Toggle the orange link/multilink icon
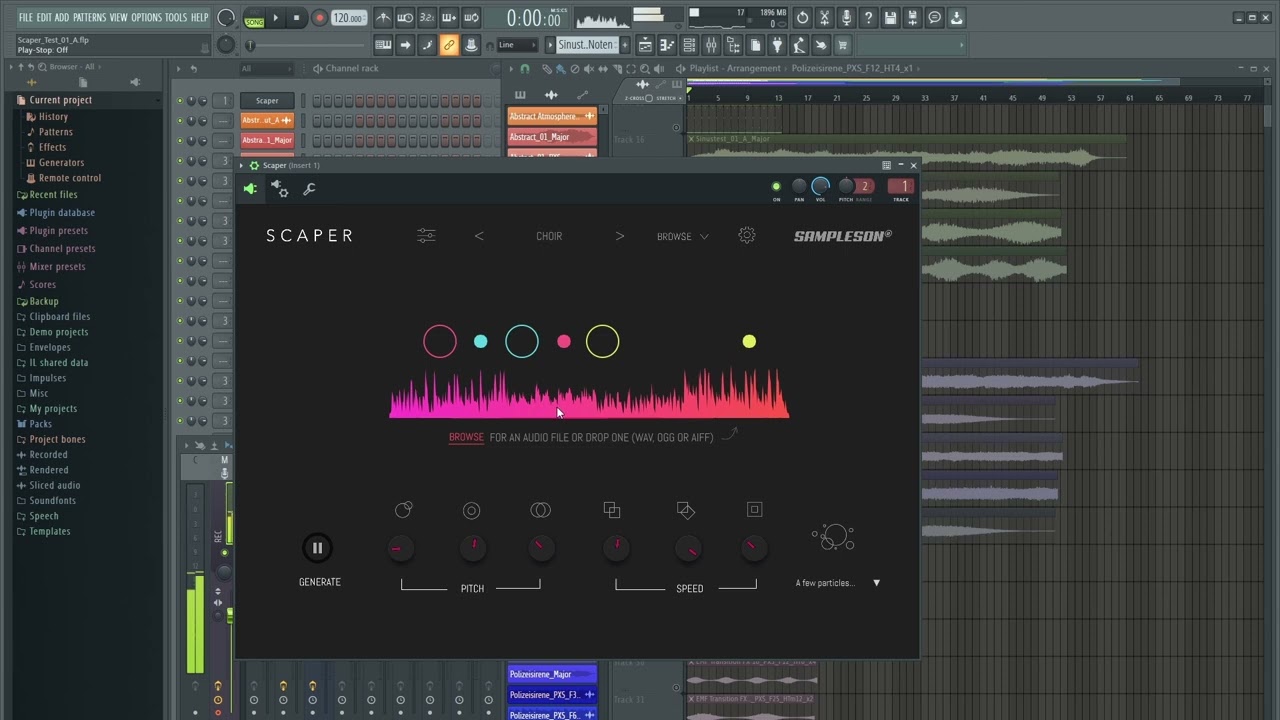This screenshot has width=1280, height=720. [449, 45]
